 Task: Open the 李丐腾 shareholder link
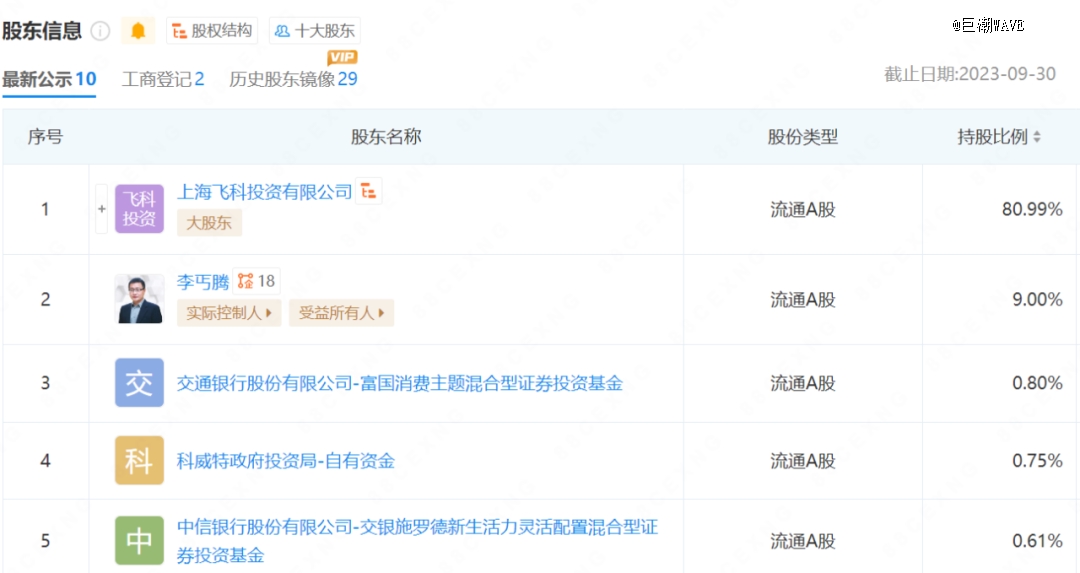202,282
